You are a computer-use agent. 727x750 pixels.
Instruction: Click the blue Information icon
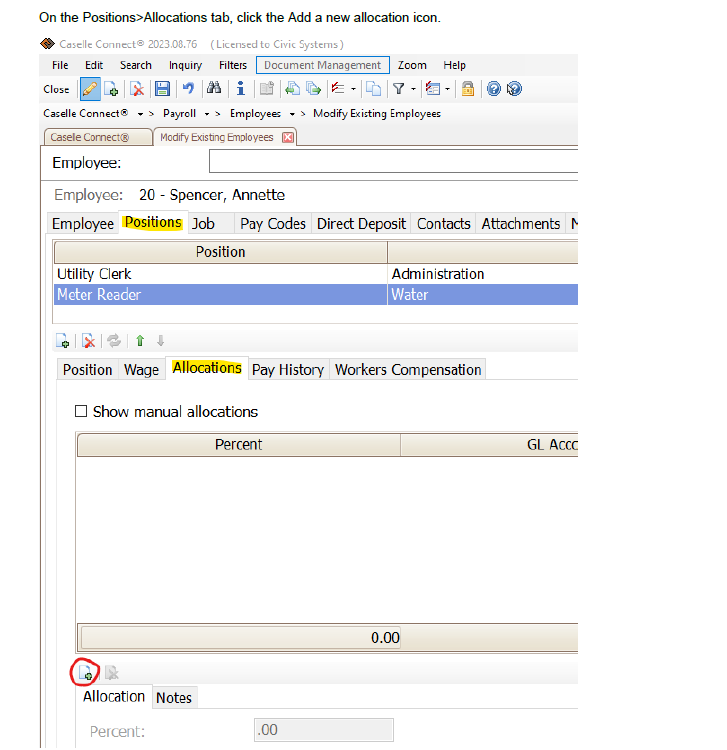point(241,88)
